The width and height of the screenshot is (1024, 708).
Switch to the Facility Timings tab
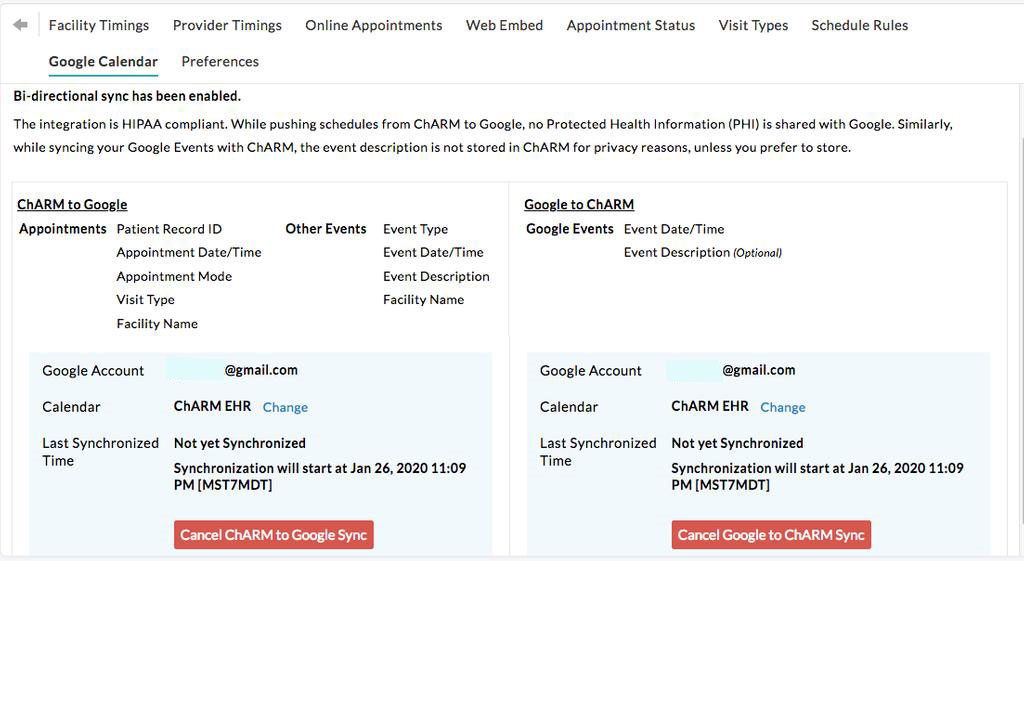point(98,25)
